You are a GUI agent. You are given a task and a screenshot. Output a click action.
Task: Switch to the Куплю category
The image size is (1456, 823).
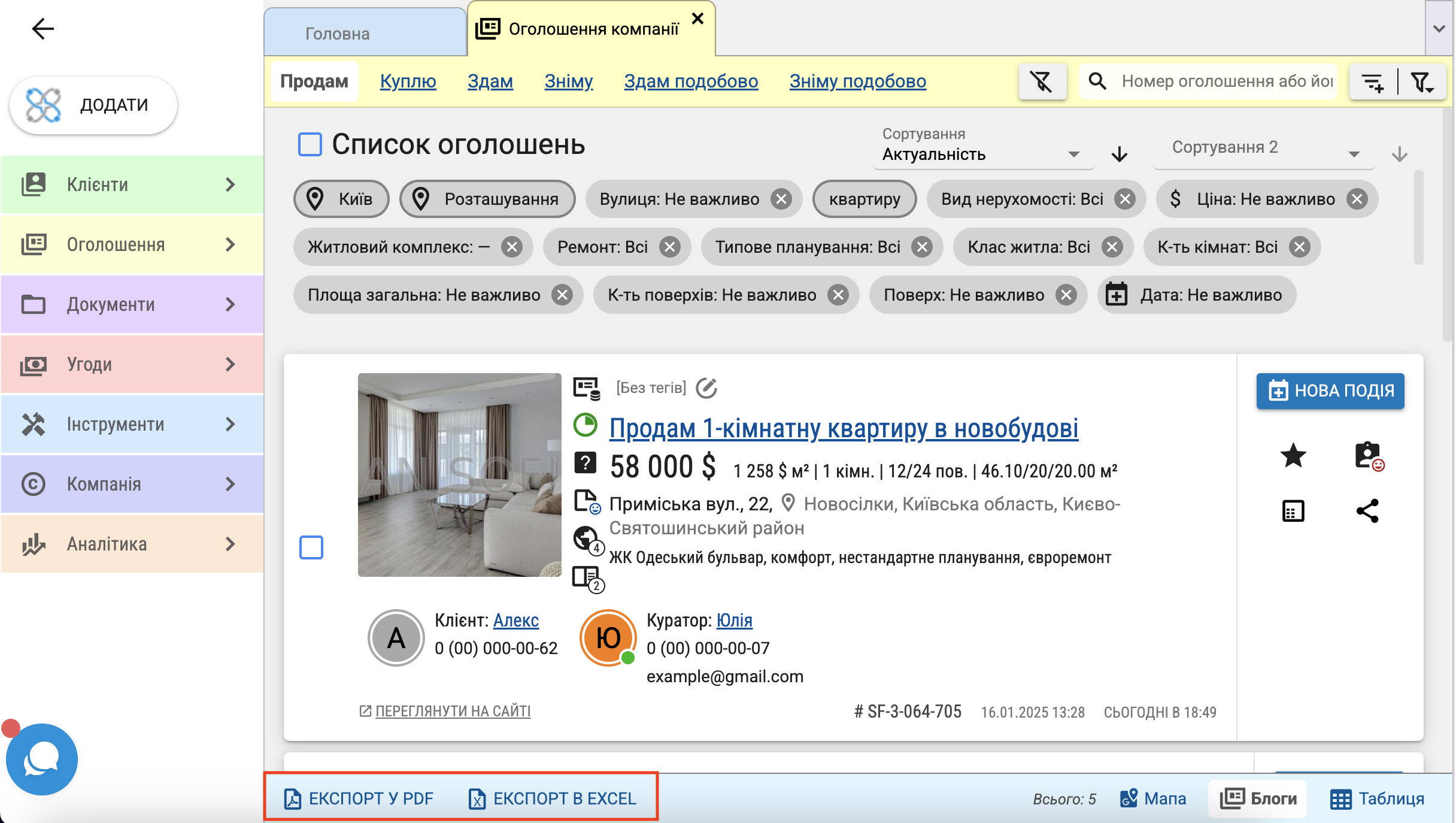[408, 81]
